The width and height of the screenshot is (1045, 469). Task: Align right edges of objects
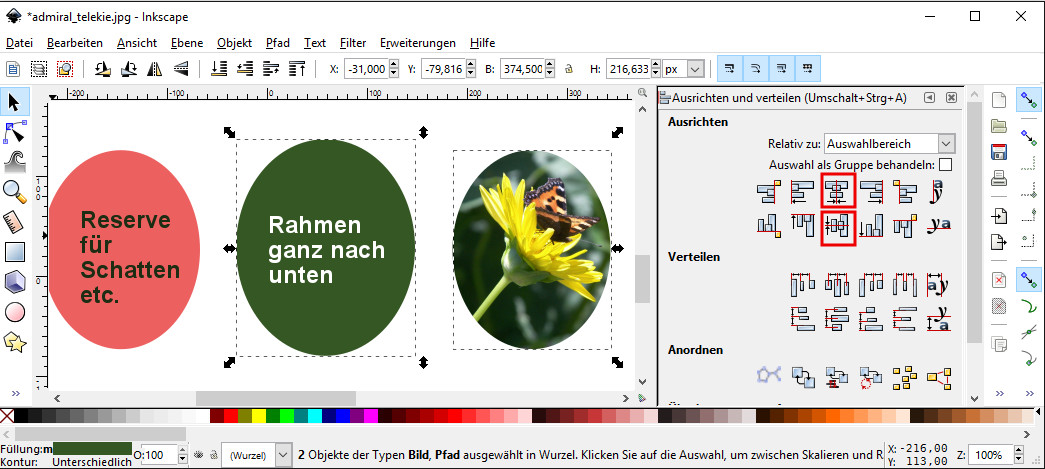point(872,192)
